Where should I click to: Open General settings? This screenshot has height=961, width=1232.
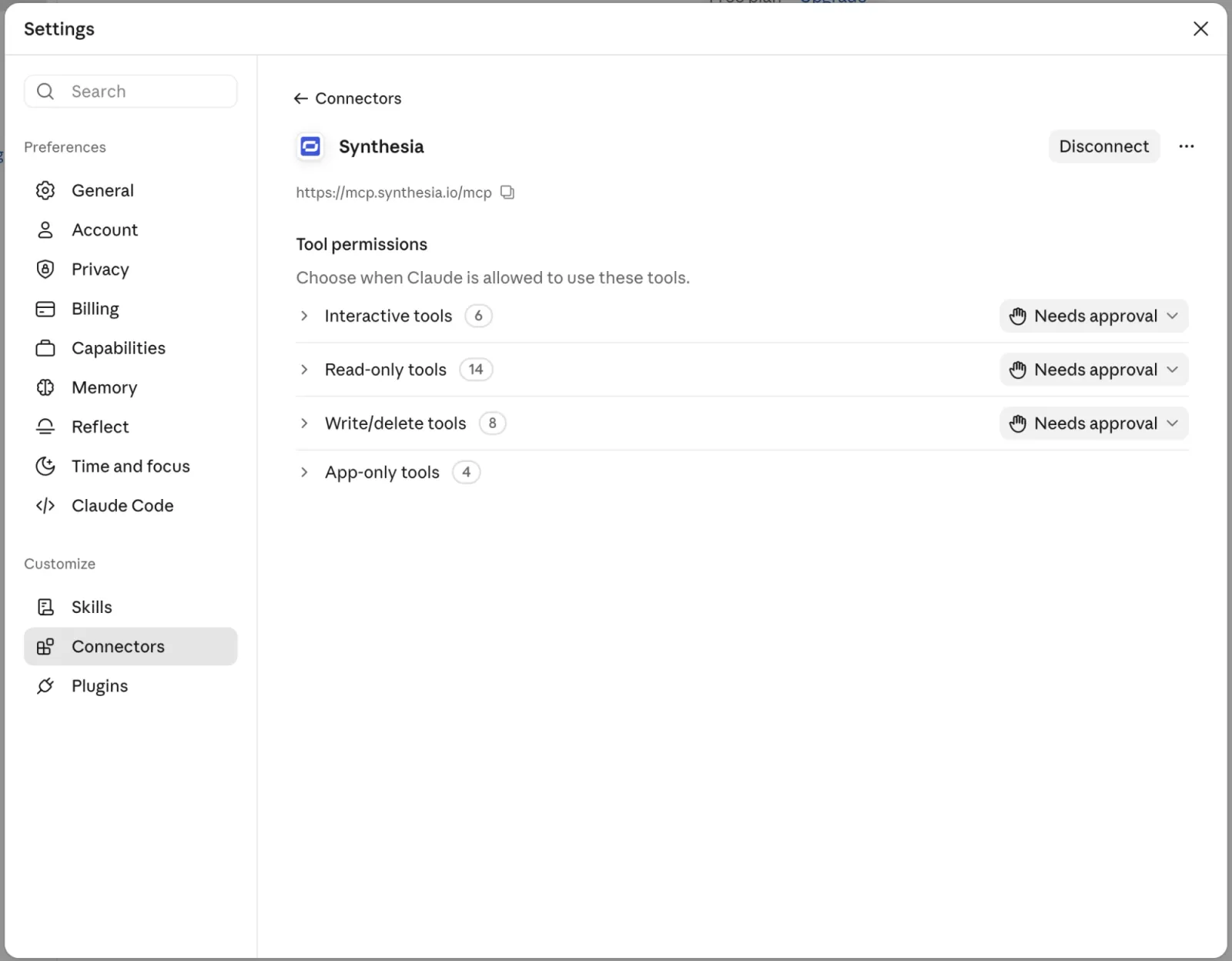pyautogui.click(x=131, y=190)
